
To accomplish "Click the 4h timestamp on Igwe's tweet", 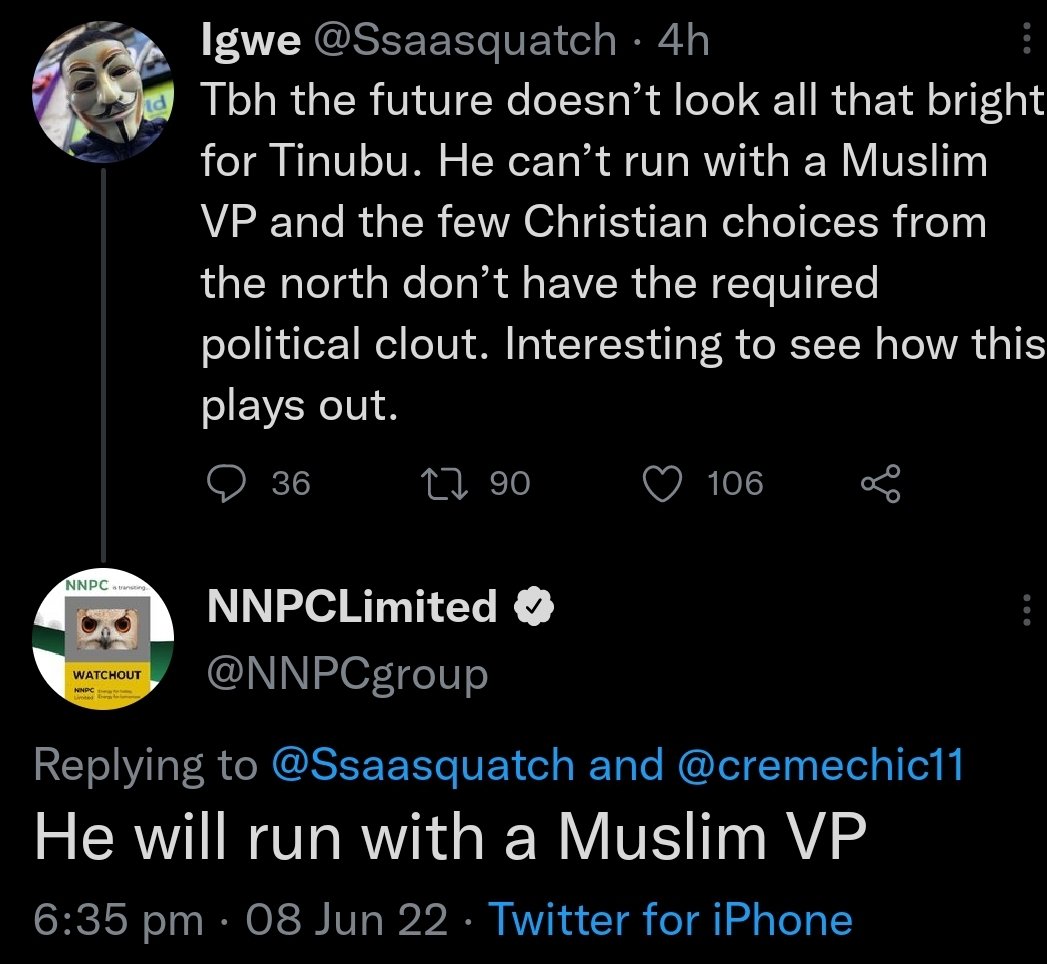I will [x=684, y=41].
